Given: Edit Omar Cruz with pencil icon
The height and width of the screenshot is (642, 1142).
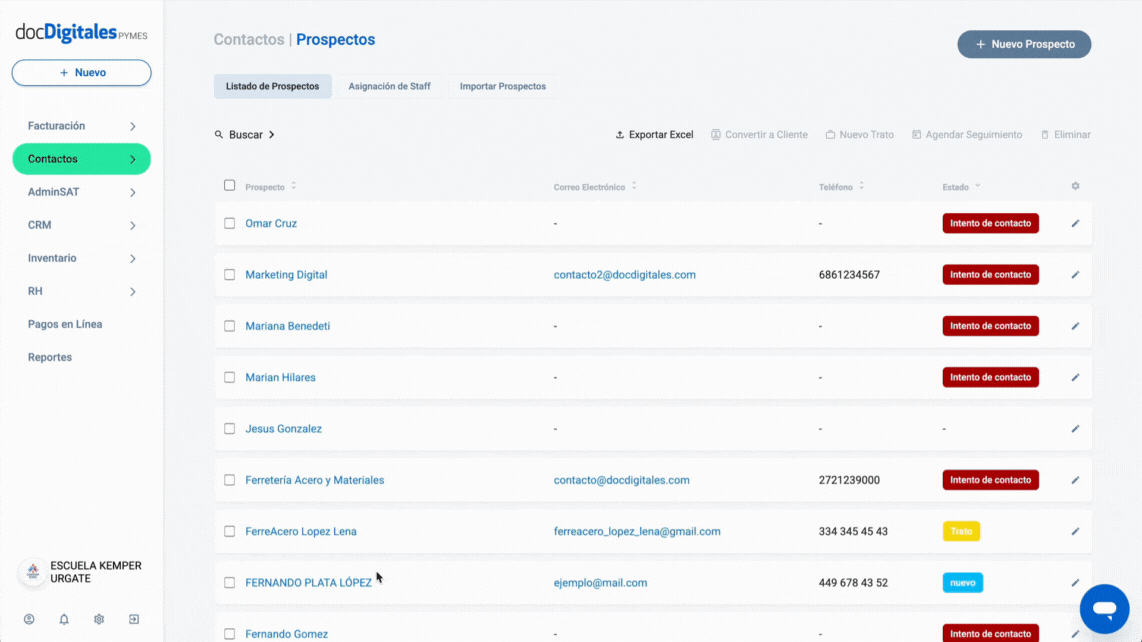Looking at the screenshot, I should tap(1076, 223).
